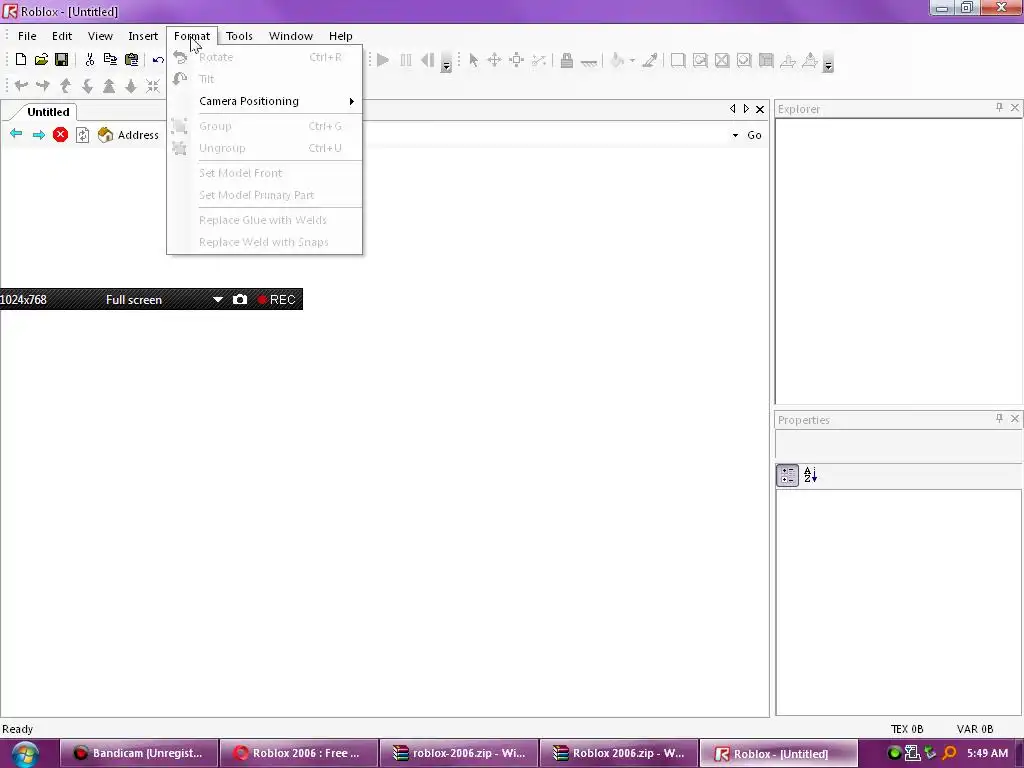Open the Tools menu
Screen dimensions: 1024x768
click(x=239, y=36)
